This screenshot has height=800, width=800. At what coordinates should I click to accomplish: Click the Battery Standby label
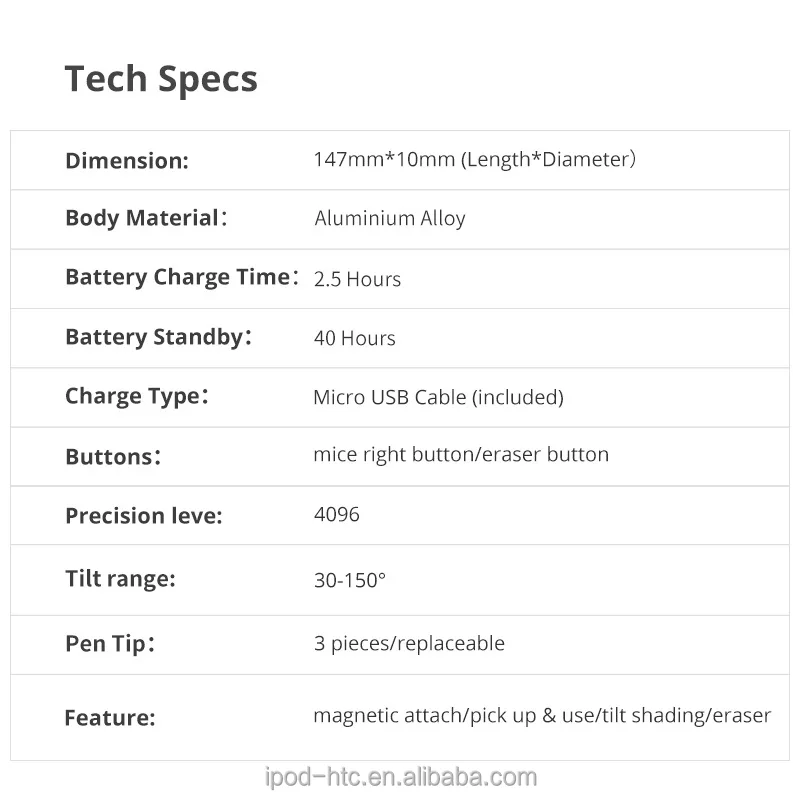[x=158, y=337]
